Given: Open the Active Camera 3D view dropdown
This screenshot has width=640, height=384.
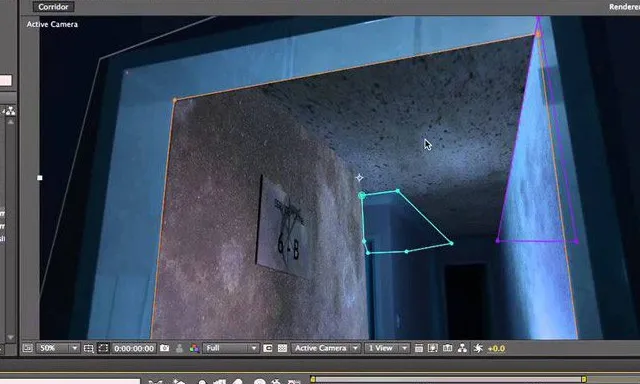Looking at the screenshot, I should (x=326, y=348).
